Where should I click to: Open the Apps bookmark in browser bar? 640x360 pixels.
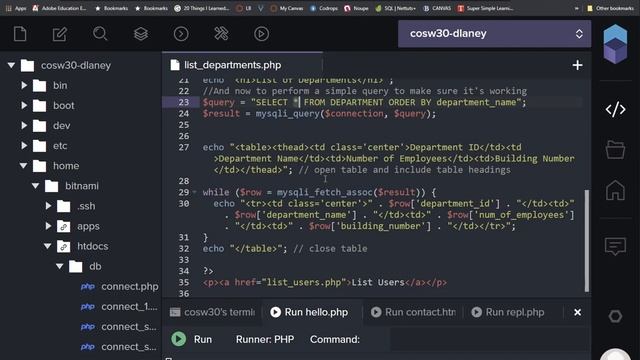point(16,8)
